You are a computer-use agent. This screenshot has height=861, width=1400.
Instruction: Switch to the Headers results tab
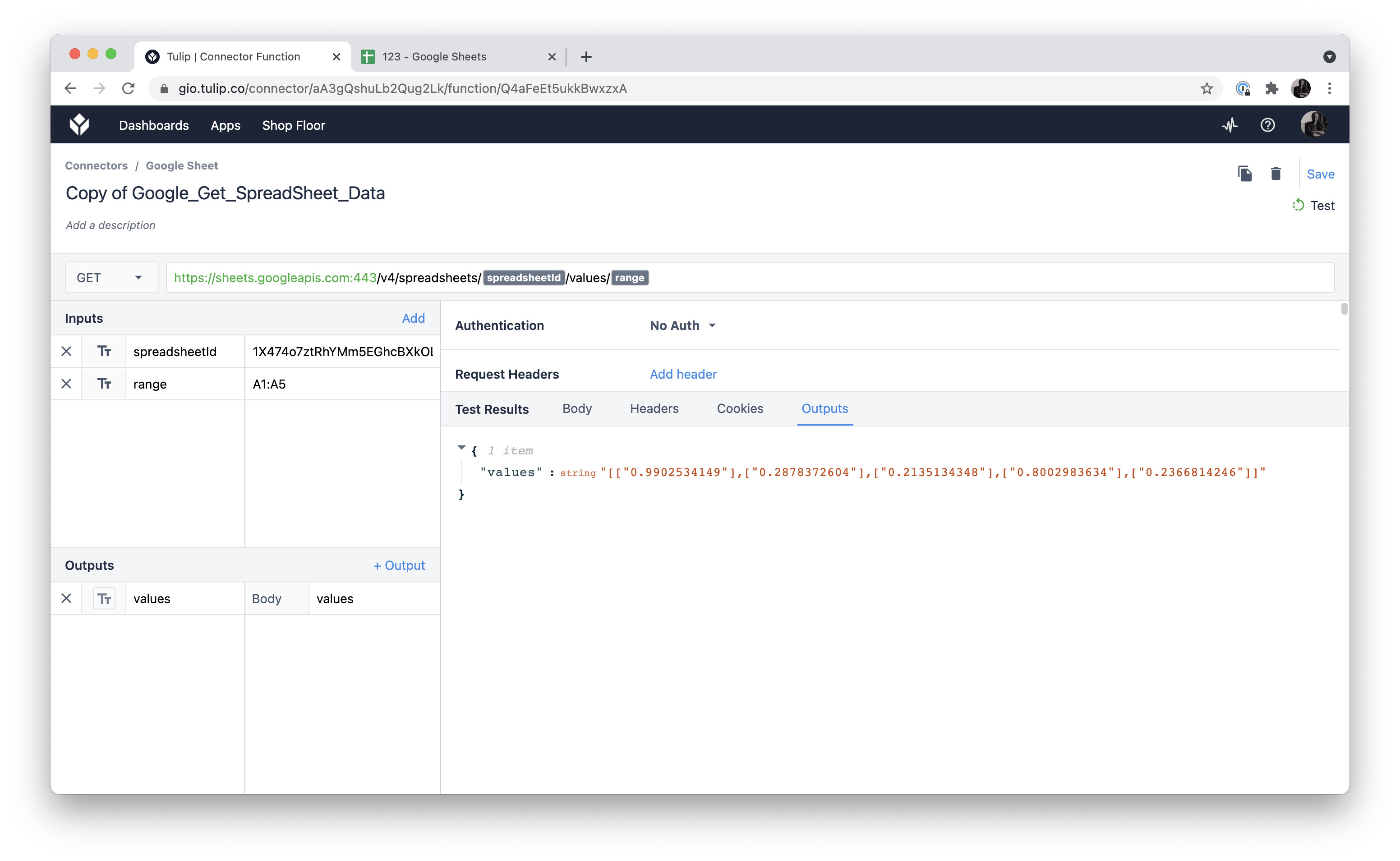click(x=654, y=409)
